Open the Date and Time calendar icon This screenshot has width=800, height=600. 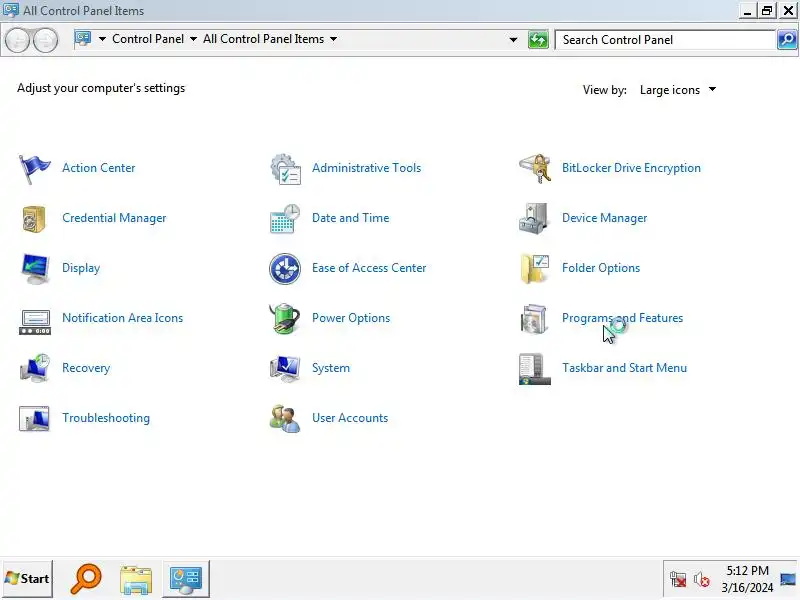pos(285,218)
